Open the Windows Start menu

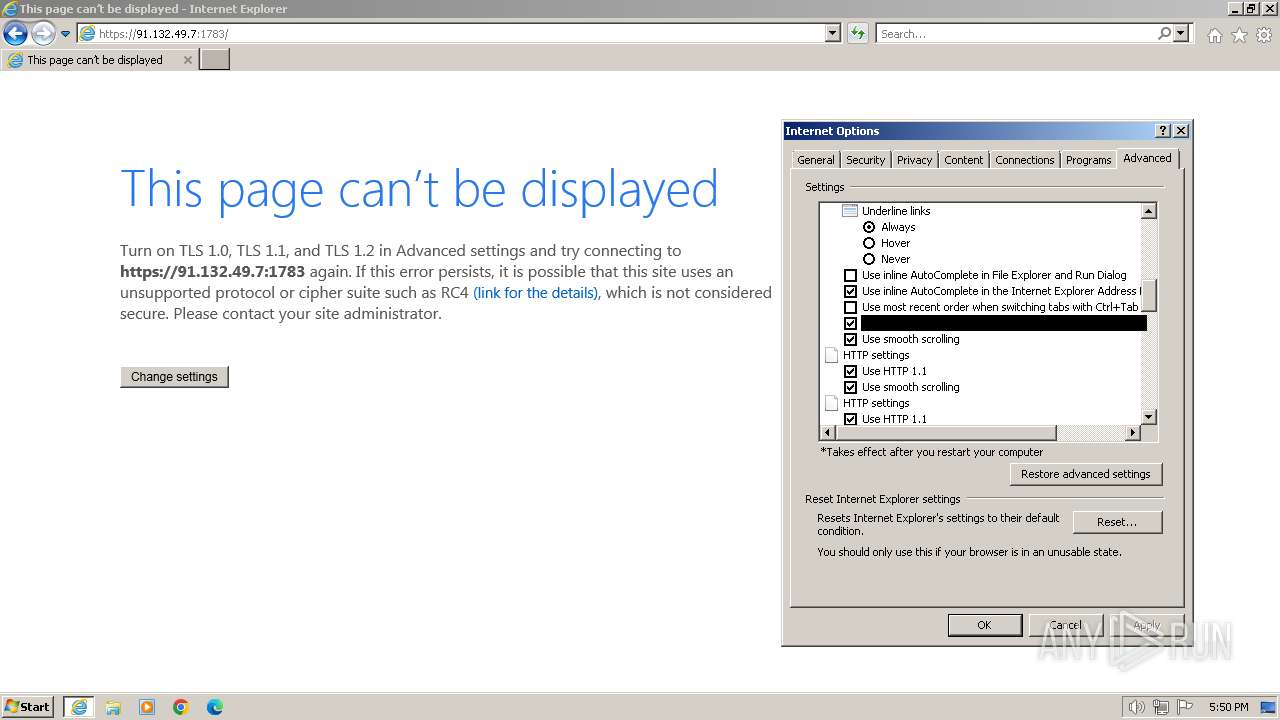click(28, 707)
